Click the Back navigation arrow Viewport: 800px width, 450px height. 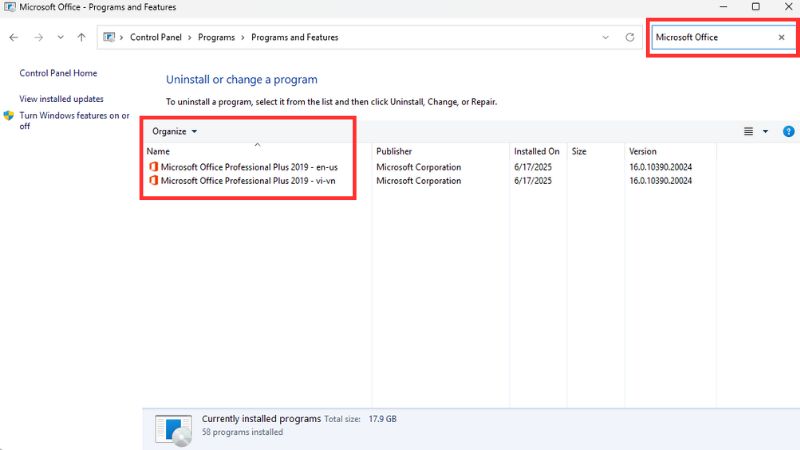pyautogui.click(x=14, y=37)
